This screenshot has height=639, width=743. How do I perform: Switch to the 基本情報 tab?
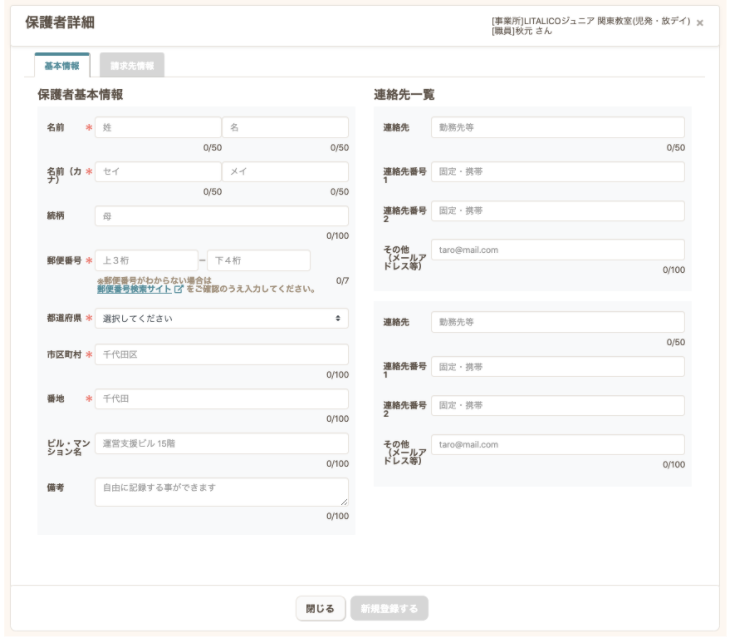[62, 65]
